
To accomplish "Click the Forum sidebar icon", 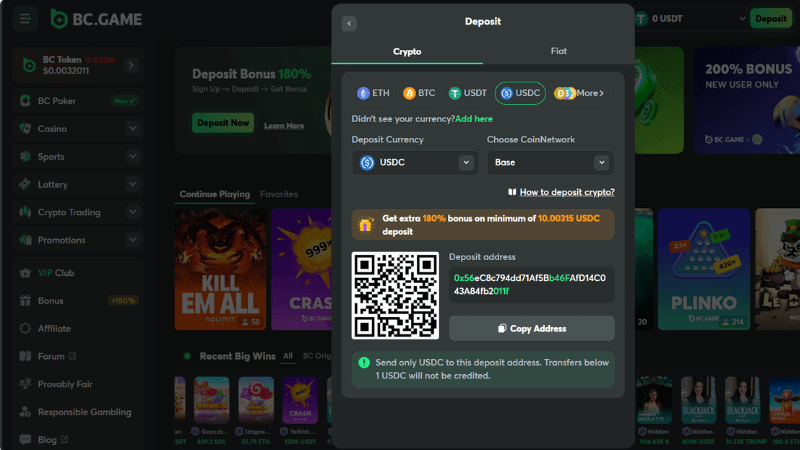I will tap(25, 356).
